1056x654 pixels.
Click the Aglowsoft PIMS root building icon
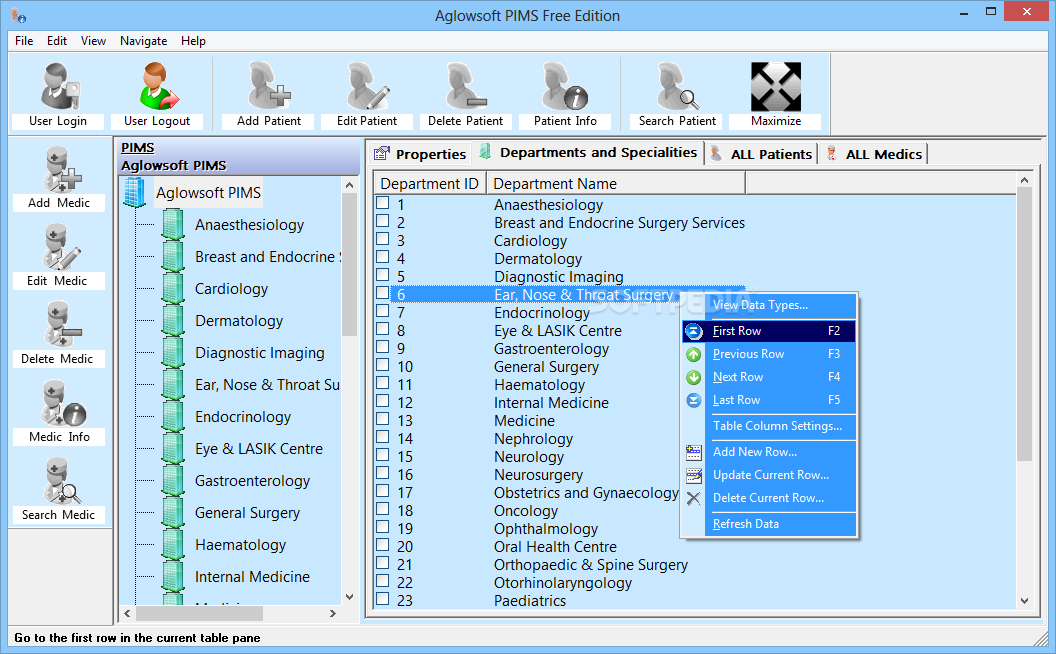(x=135, y=193)
